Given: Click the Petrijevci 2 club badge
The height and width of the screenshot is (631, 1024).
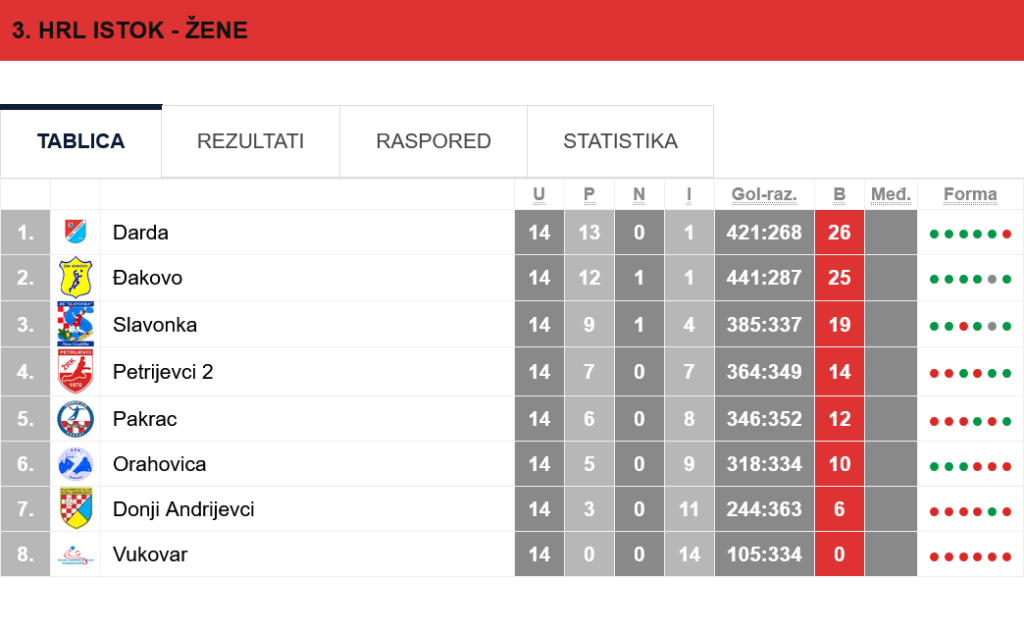Looking at the screenshot, I should [76, 372].
